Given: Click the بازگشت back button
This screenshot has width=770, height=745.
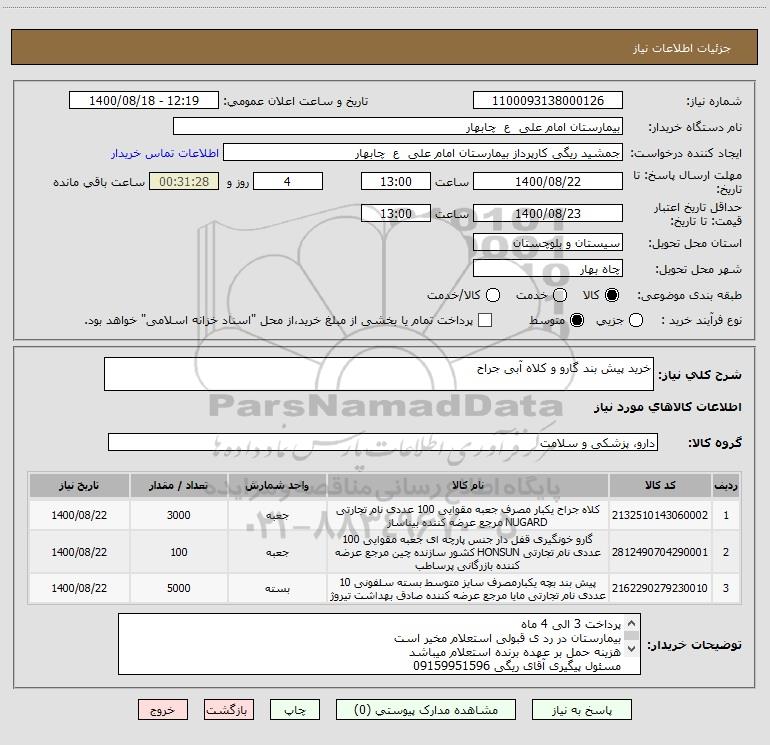Looking at the screenshot, I should 229,710.
